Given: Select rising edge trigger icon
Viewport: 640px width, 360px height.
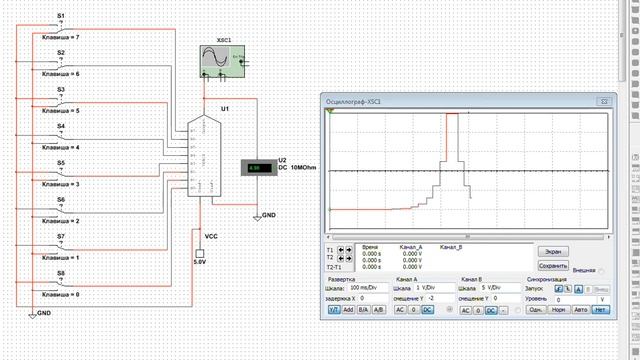Looking at the screenshot, I should point(558,289).
